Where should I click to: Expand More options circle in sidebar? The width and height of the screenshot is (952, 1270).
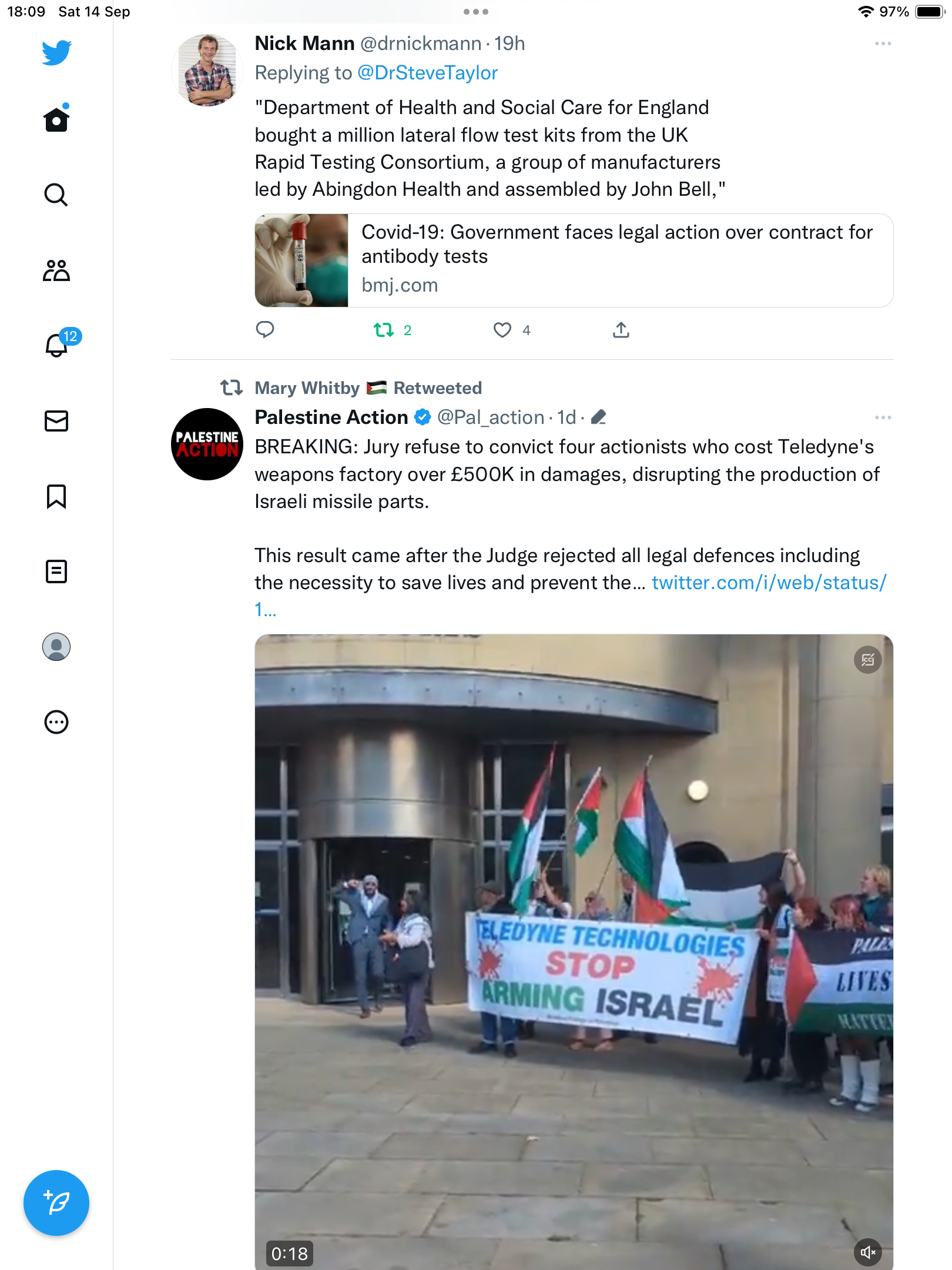pyautogui.click(x=56, y=722)
